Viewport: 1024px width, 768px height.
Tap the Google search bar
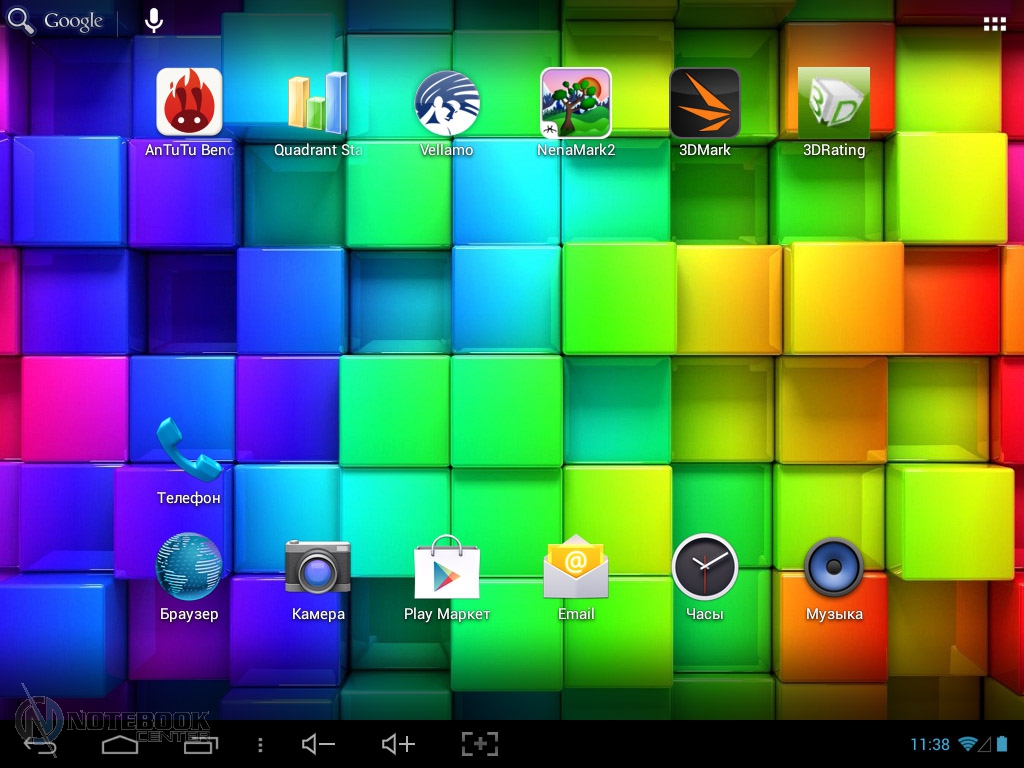tap(58, 21)
